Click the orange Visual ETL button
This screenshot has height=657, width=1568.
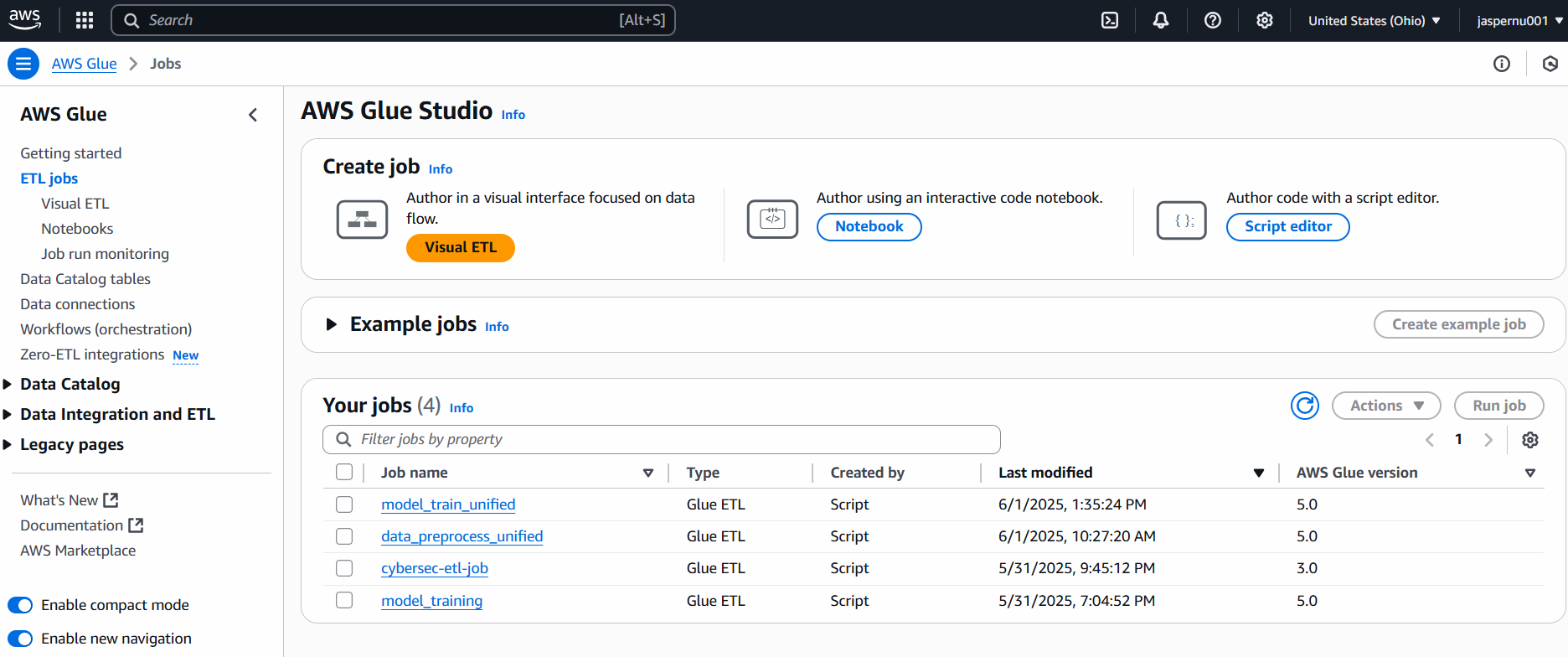click(x=461, y=247)
